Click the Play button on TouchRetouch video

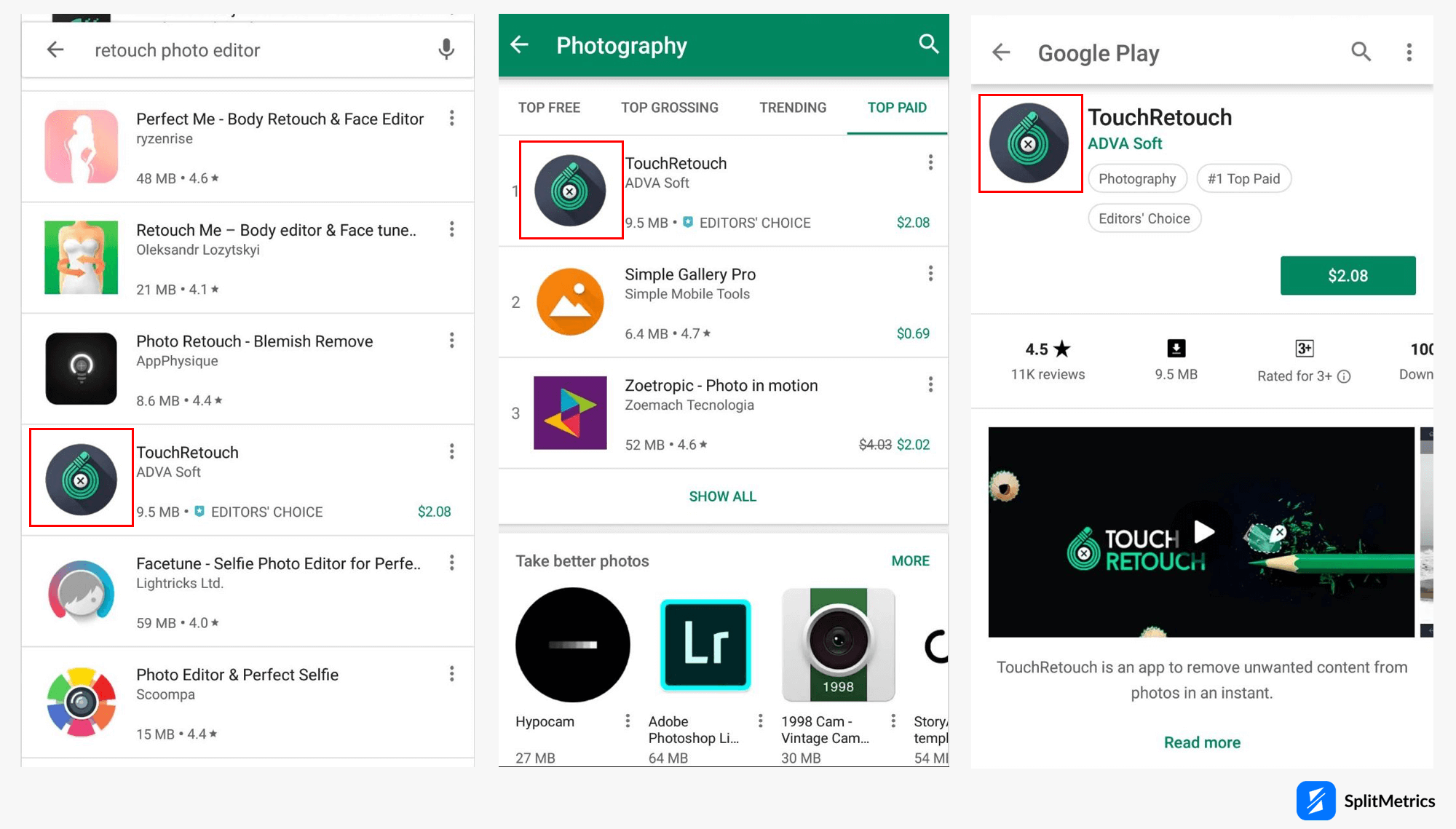1200,530
